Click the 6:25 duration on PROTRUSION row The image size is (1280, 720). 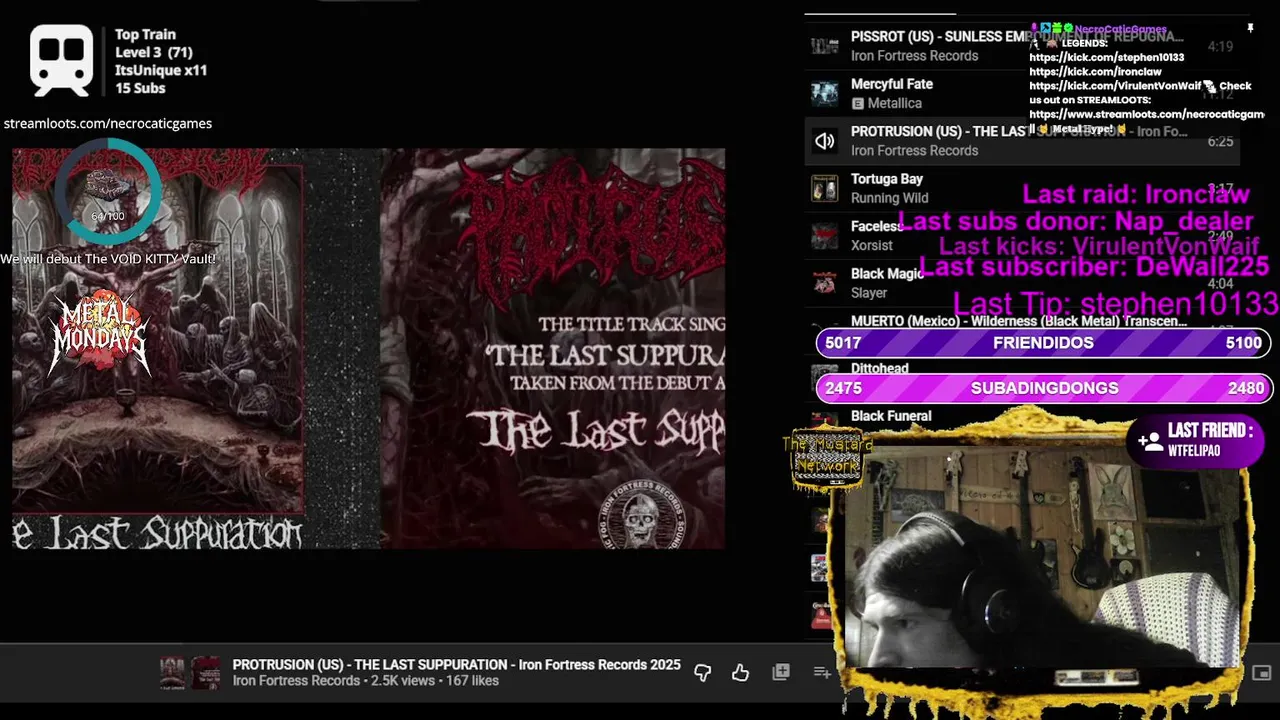[1220, 141]
